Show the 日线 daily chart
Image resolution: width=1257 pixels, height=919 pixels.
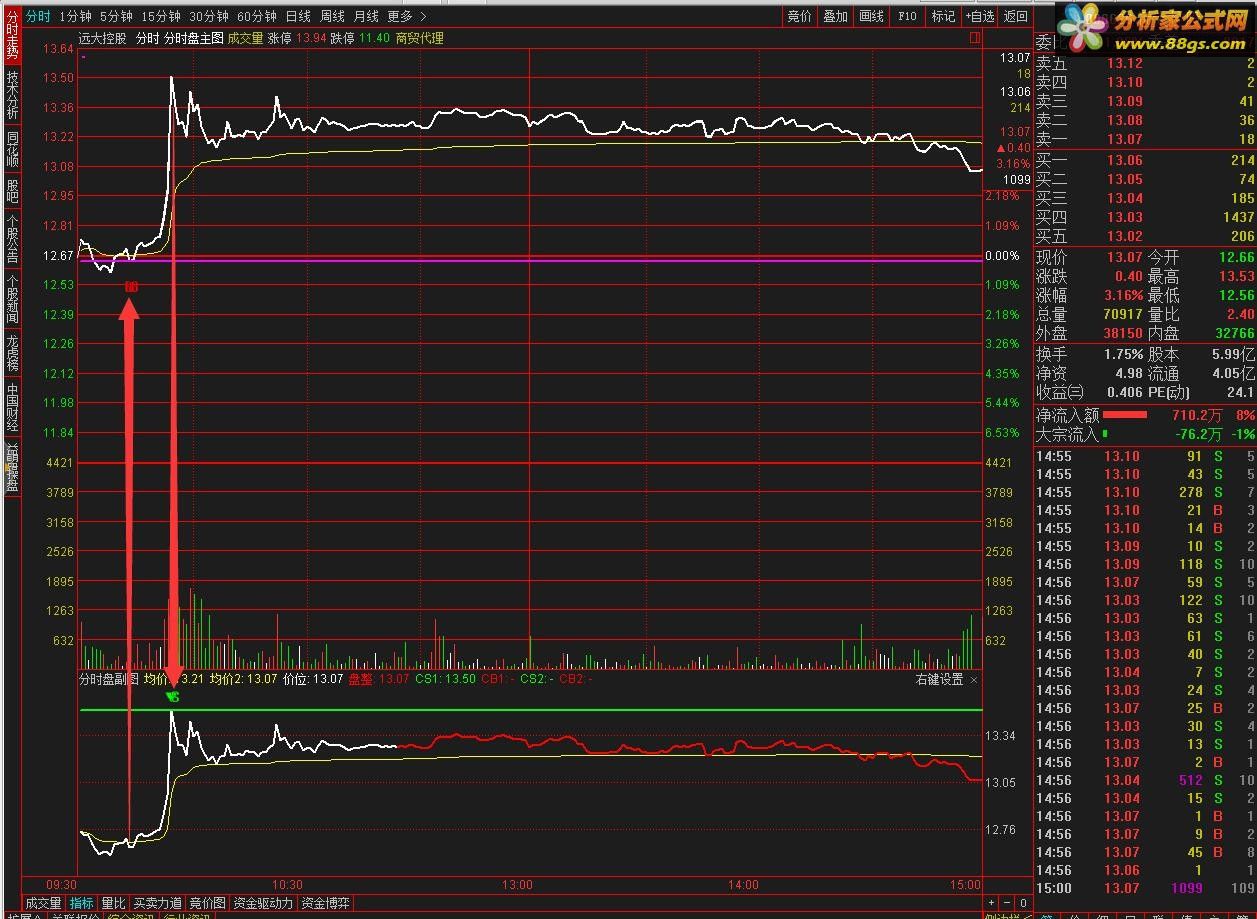[298, 16]
